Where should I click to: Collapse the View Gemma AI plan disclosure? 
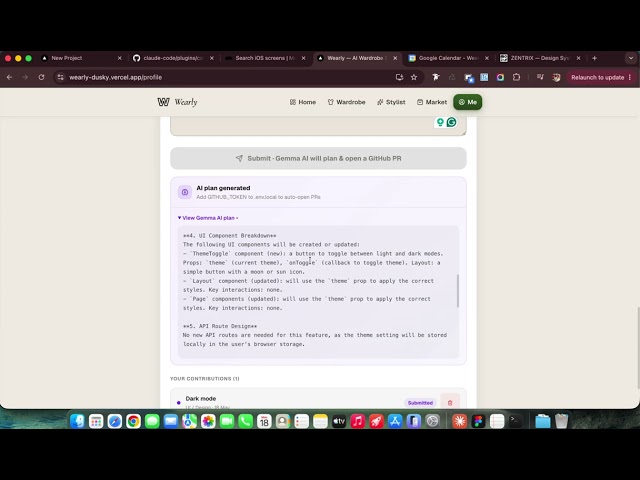click(x=208, y=218)
